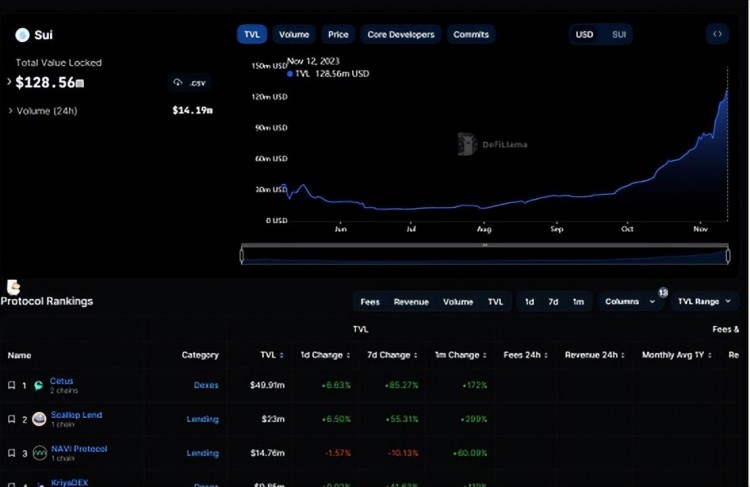Click the $14.19m volume value
This screenshot has height=487, width=750.
point(193,111)
